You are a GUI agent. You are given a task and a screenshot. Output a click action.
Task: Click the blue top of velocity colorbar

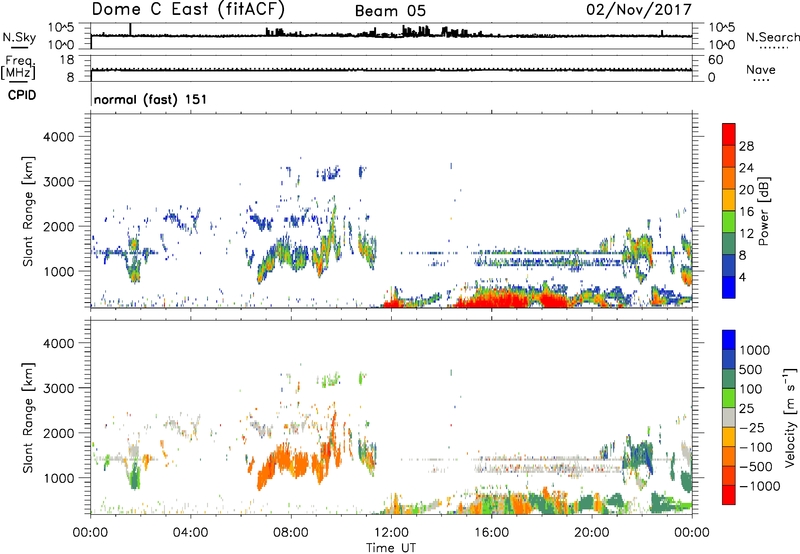(729, 340)
